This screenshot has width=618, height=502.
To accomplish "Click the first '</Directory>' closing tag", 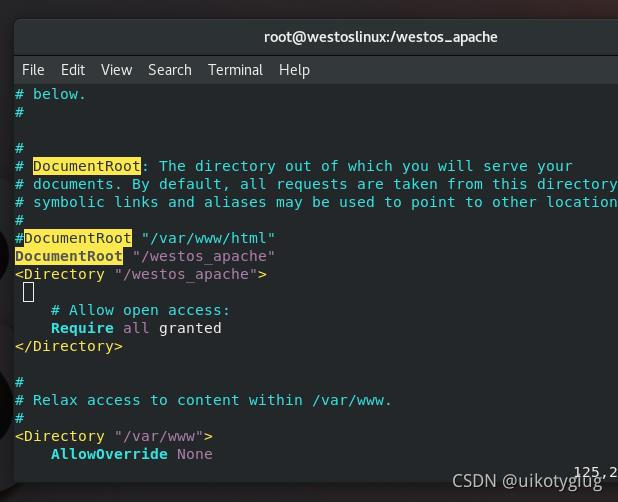I will pos(69,346).
